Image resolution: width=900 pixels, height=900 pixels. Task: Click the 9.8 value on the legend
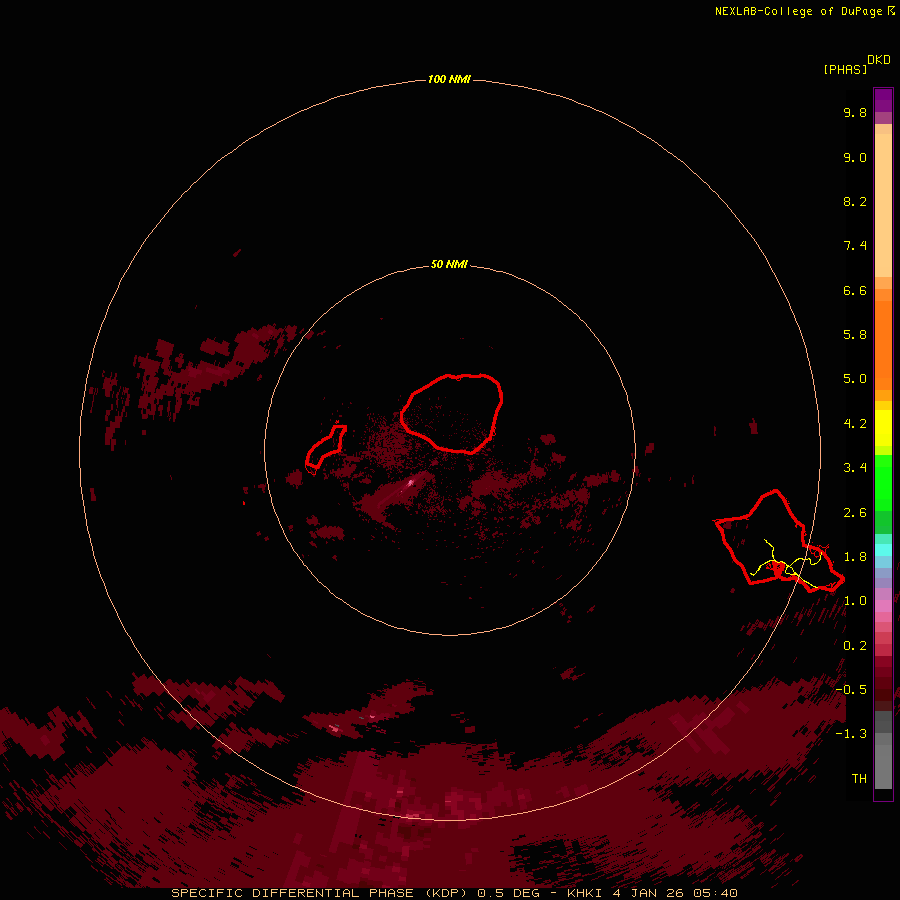855,112
